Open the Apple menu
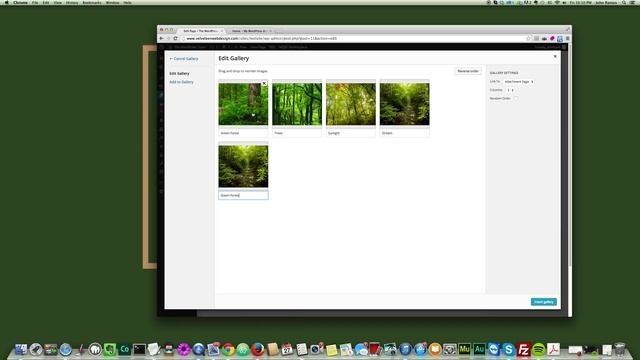The image size is (640, 360). 6,2
